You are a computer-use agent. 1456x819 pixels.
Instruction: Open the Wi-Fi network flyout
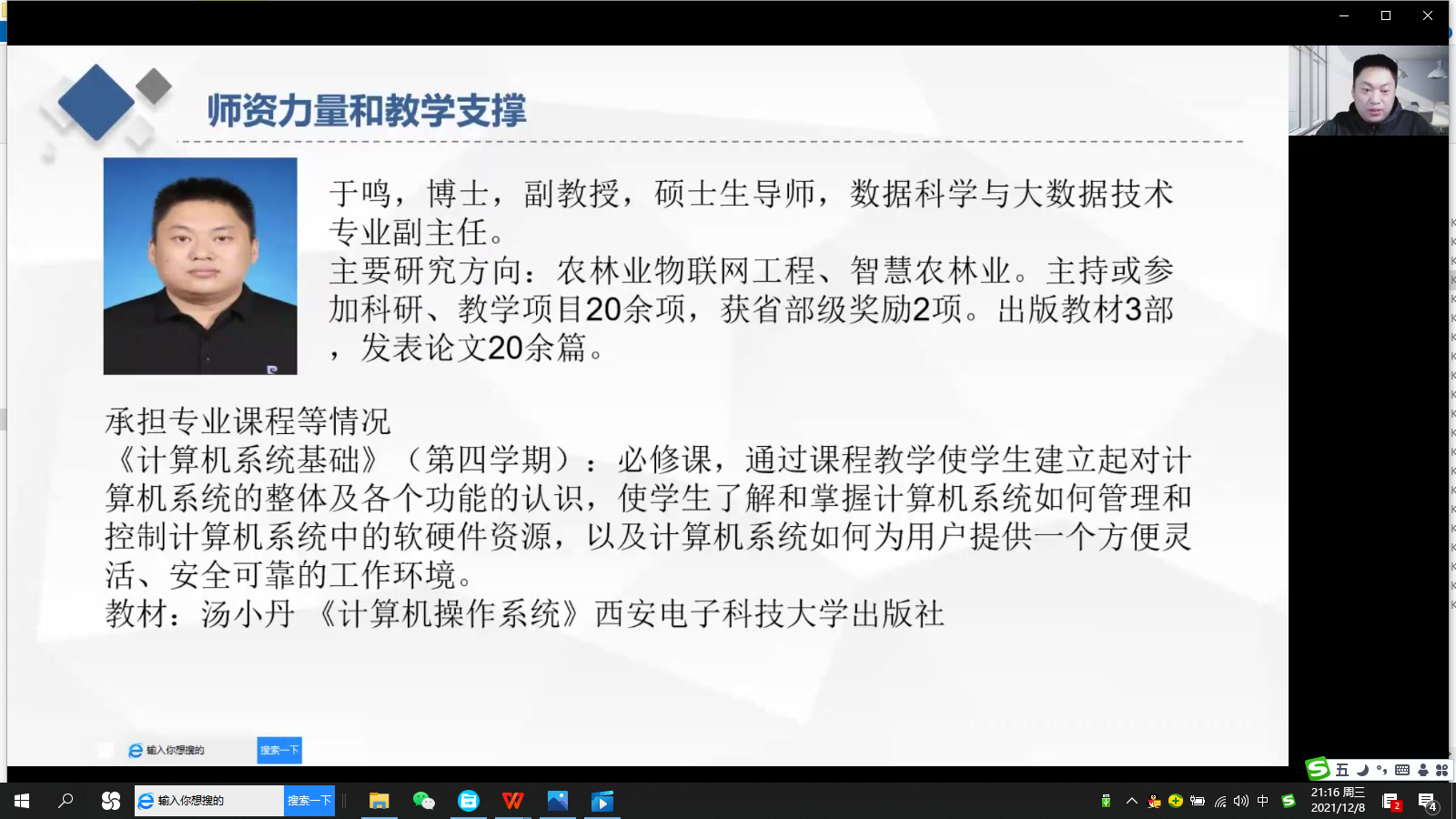1220,801
